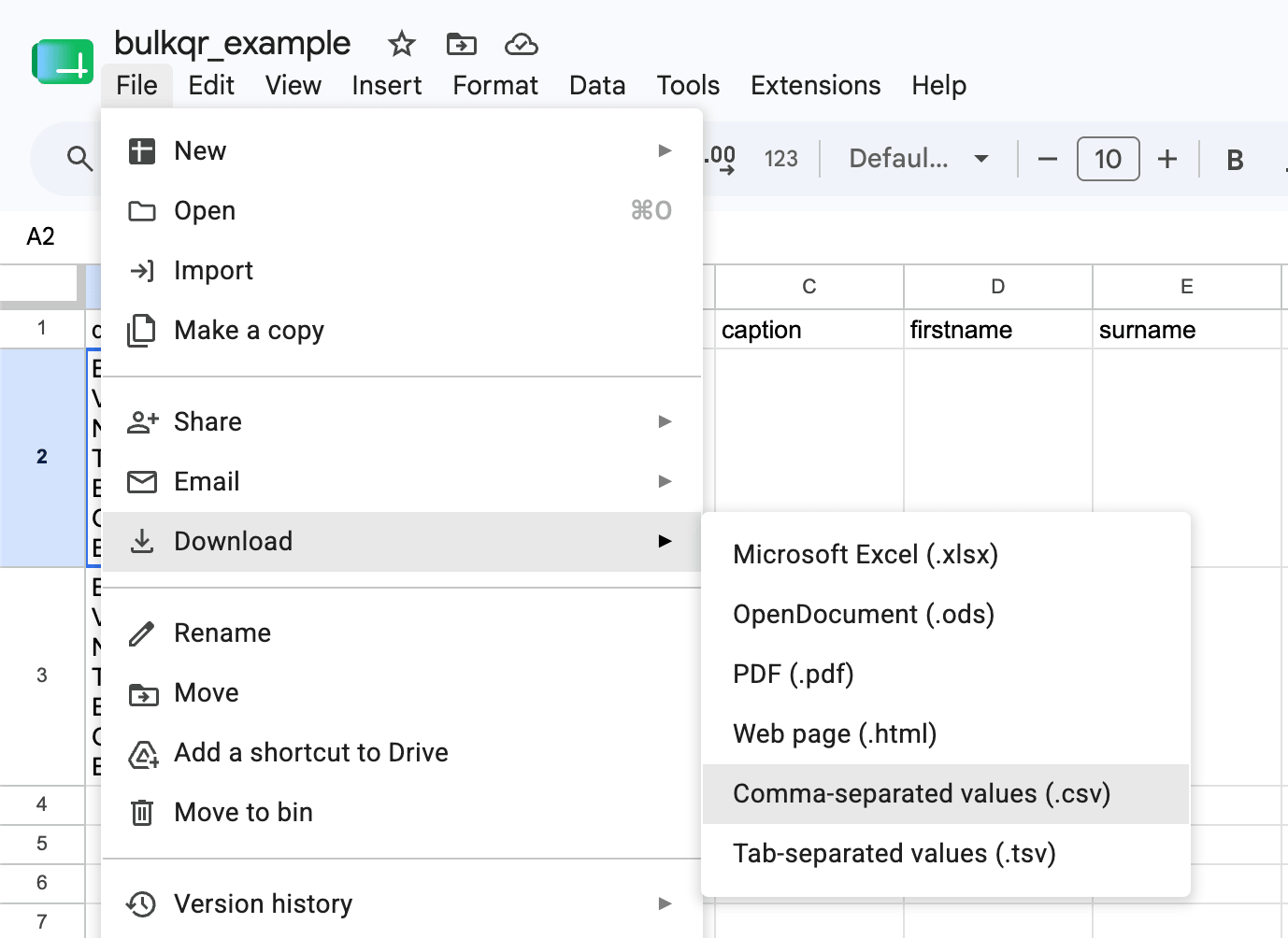Image resolution: width=1288 pixels, height=938 pixels.
Task: Open the Tools menu
Action: (688, 85)
